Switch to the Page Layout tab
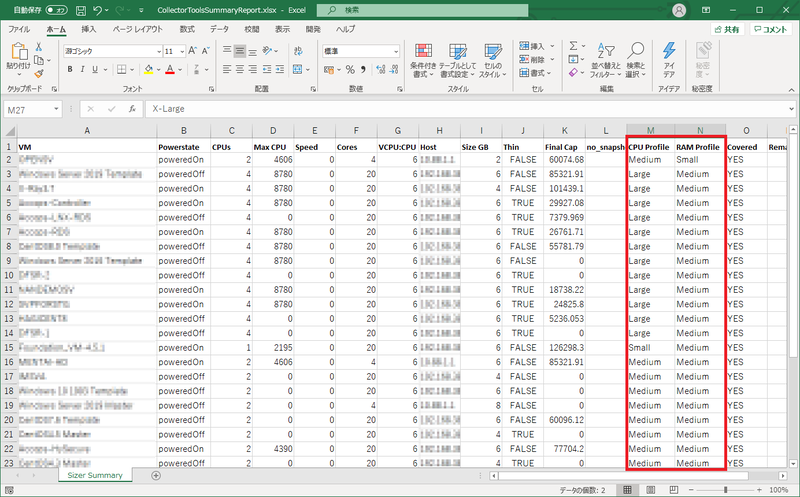The height and width of the screenshot is (497, 800). click(x=137, y=29)
